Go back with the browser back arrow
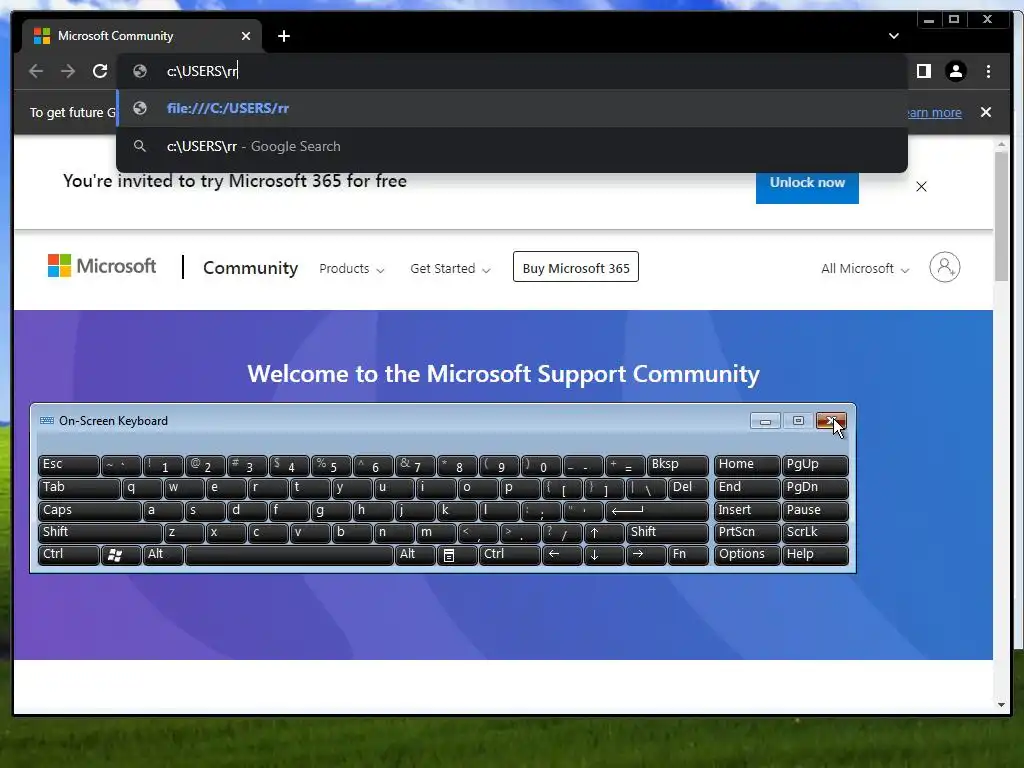 click(x=36, y=71)
